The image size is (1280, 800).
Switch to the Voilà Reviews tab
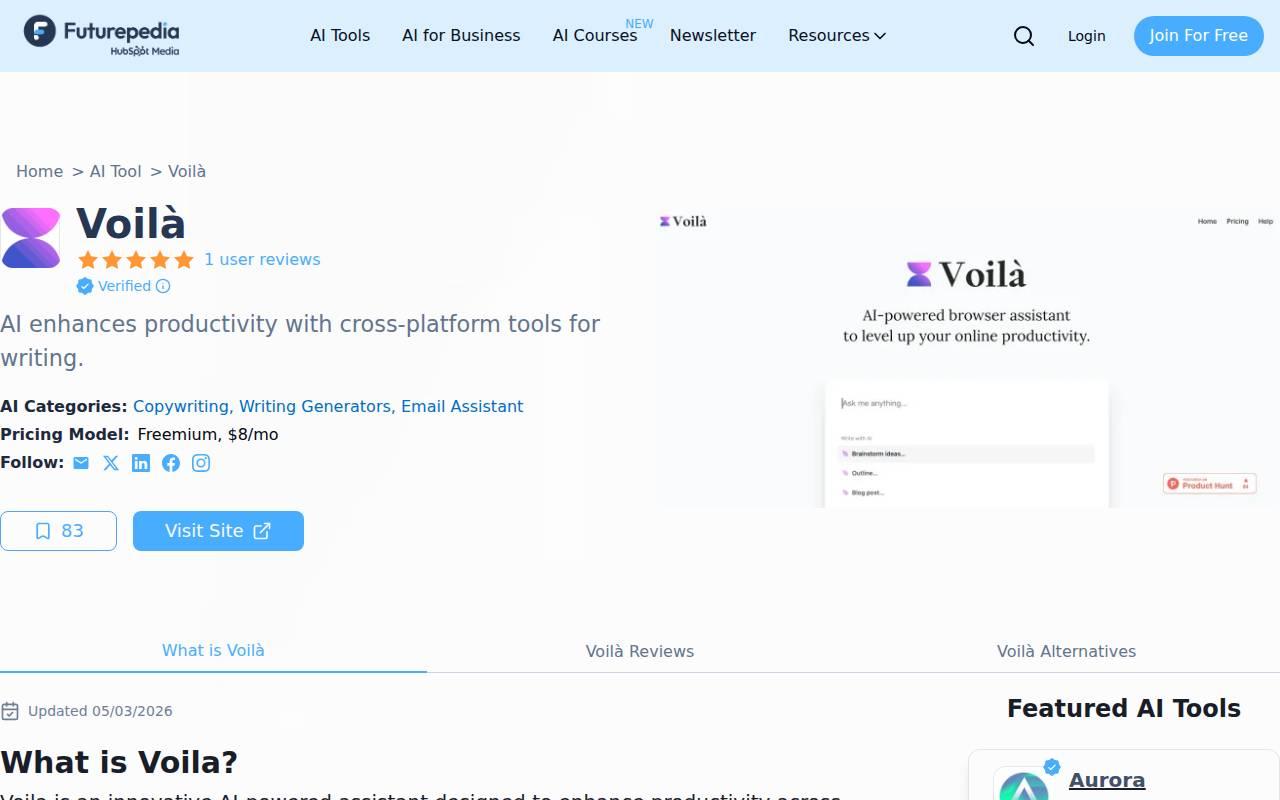click(x=640, y=651)
